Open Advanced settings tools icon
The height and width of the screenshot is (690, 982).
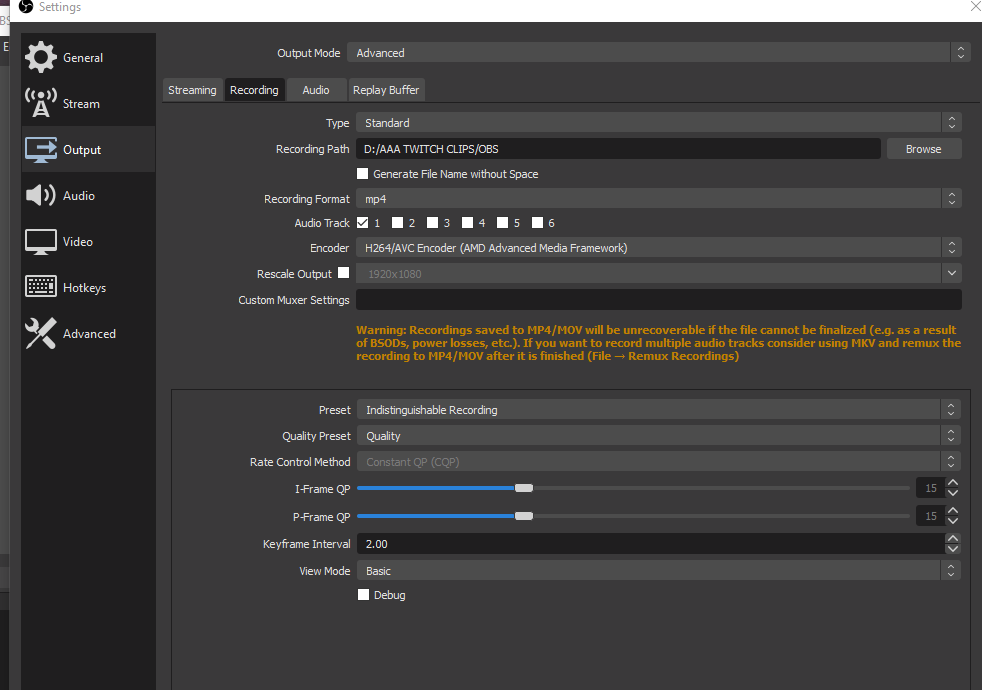coord(41,333)
